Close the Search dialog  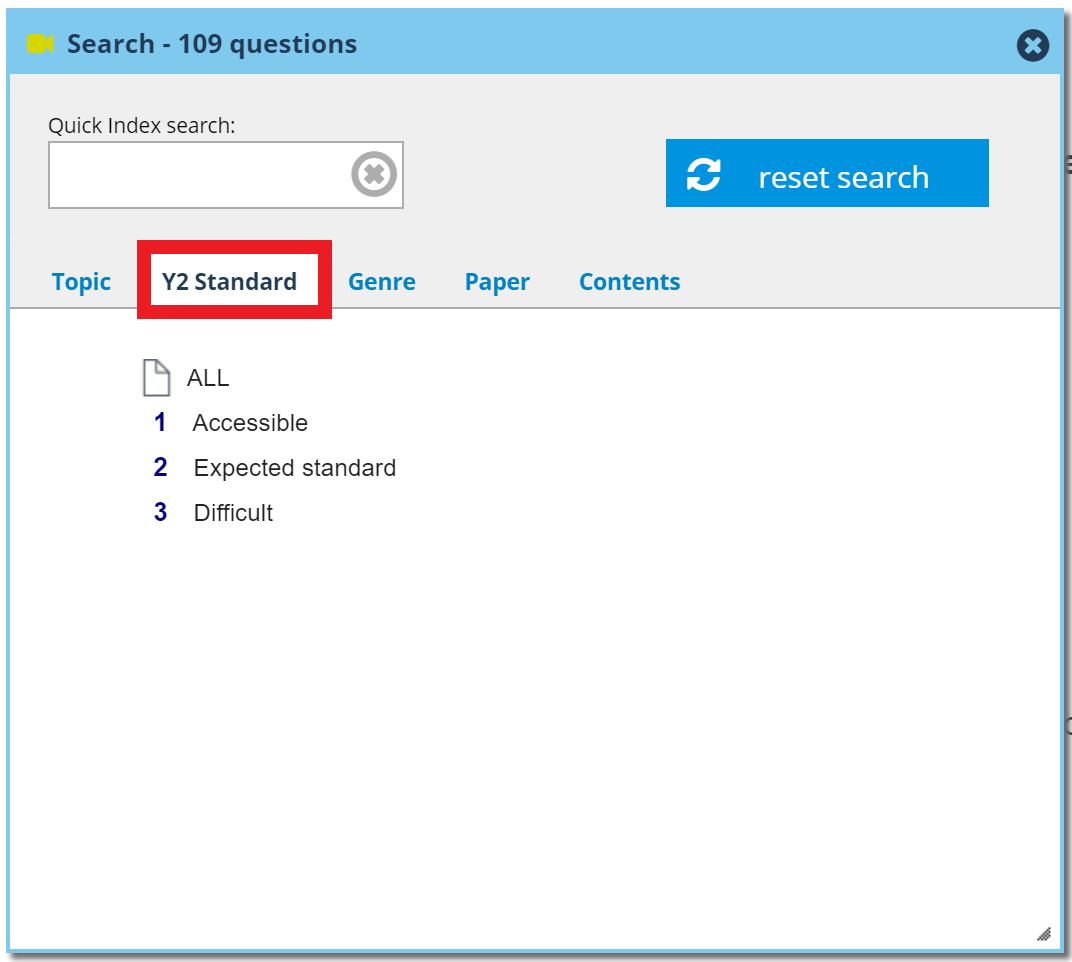pos(1033,45)
